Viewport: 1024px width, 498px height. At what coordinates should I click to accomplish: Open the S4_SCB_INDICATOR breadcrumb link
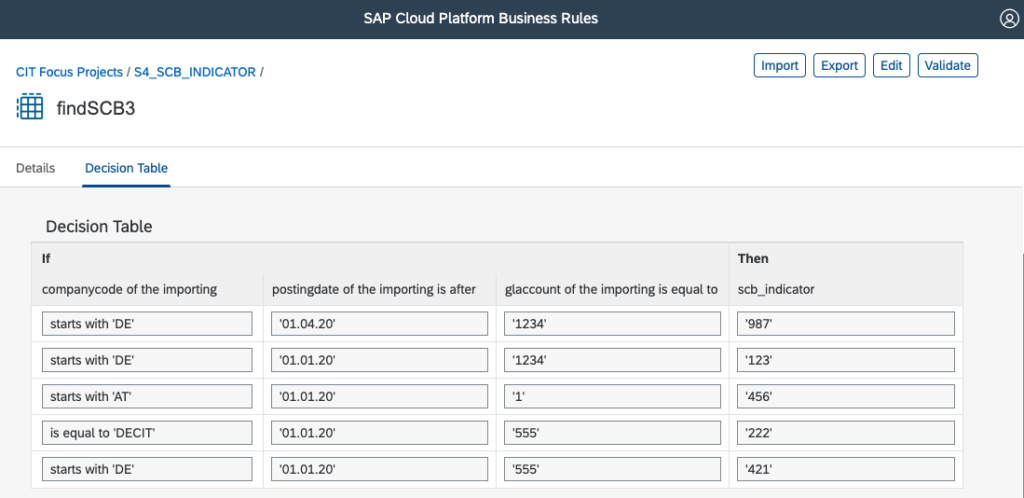pyautogui.click(x=195, y=72)
